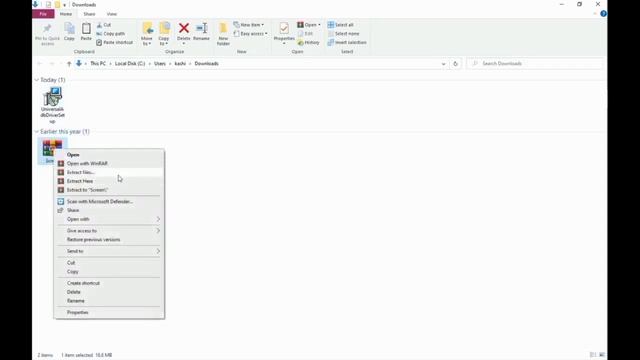Open the ribbon Open dropdown
Viewport: 640px width, 360px height.
point(309,25)
